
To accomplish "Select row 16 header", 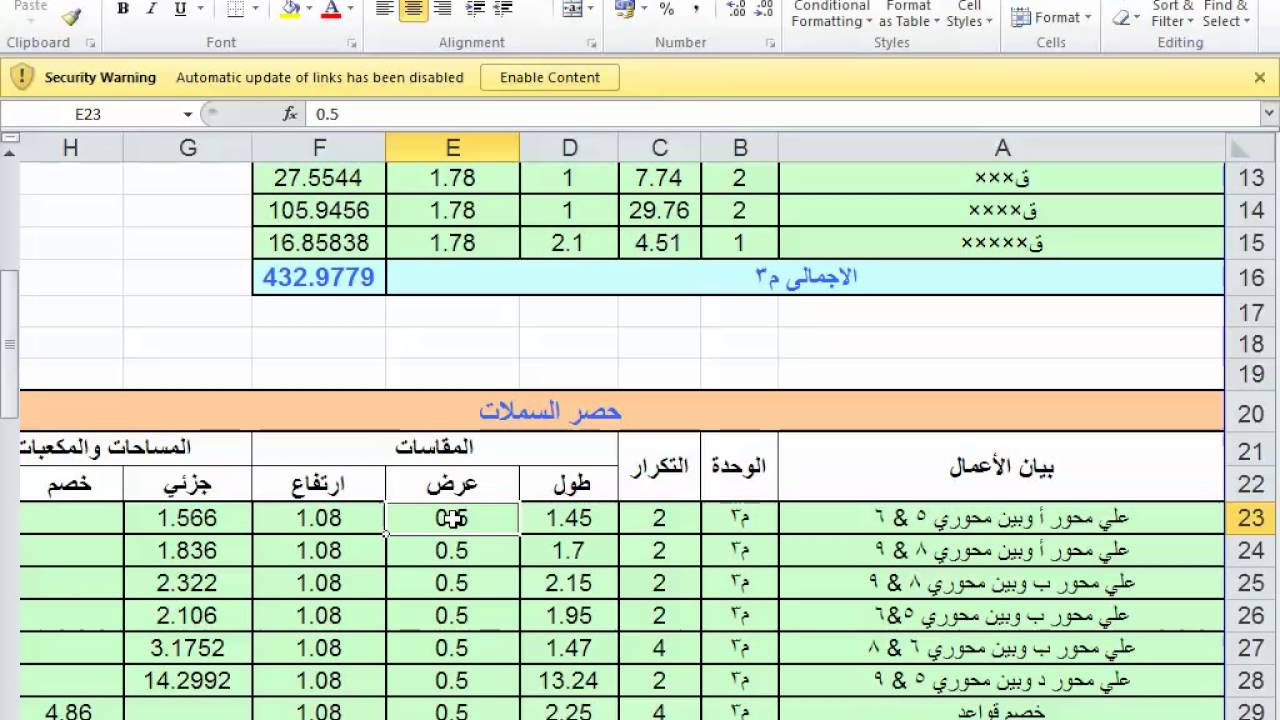I will click(x=1252, y=278).
